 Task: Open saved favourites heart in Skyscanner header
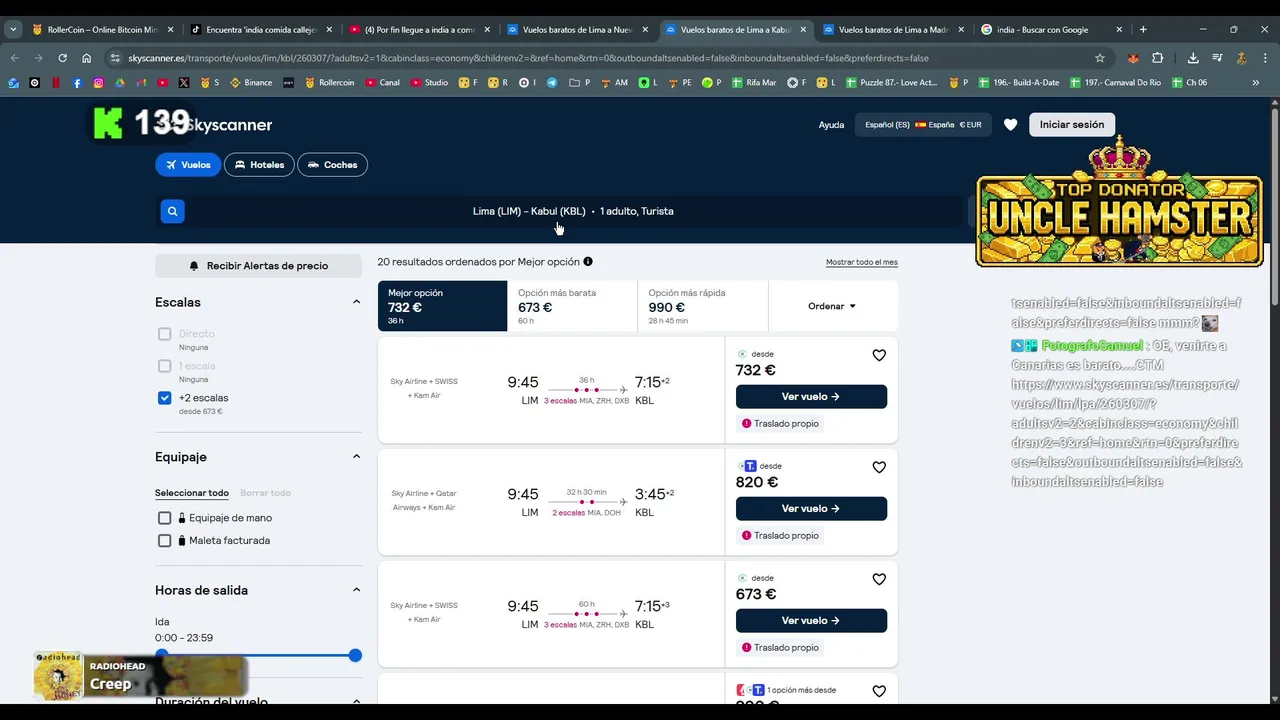(x=1010, y=125)
